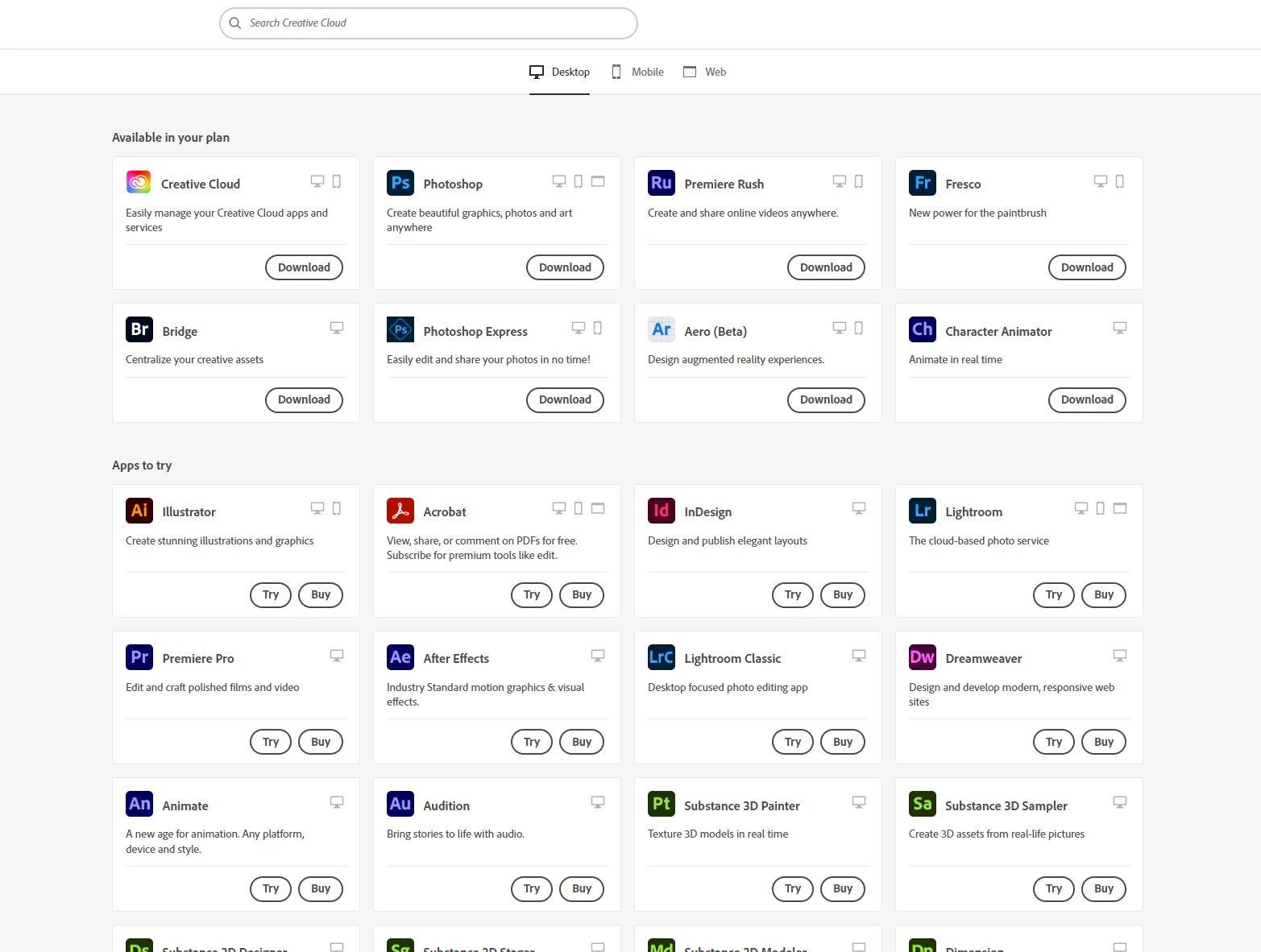Switch to the Desktop tab
Image resolution: width=1261 pixels, height=952 pixels.
pyautogui.click(x=559, y=72)
